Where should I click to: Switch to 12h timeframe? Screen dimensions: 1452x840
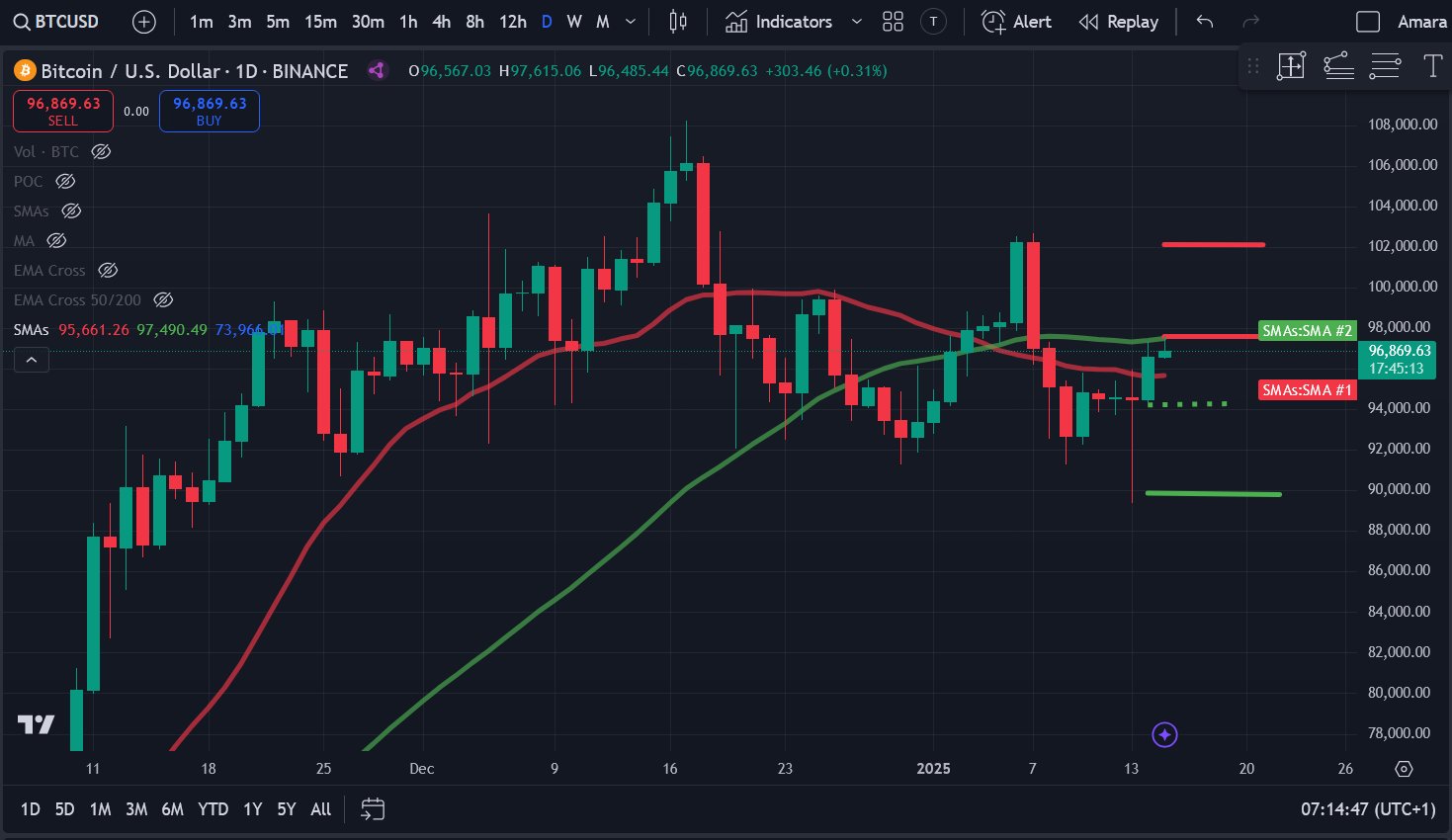pos(512,22)
